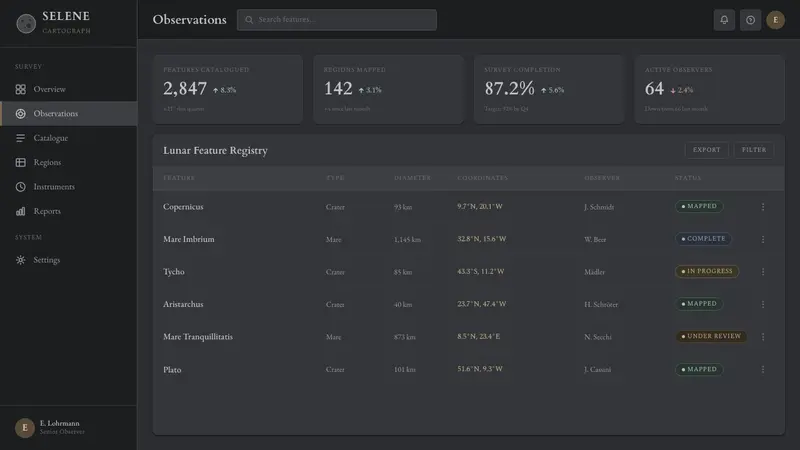
Task: Sort by Coordinates column header
Action: 483,178
